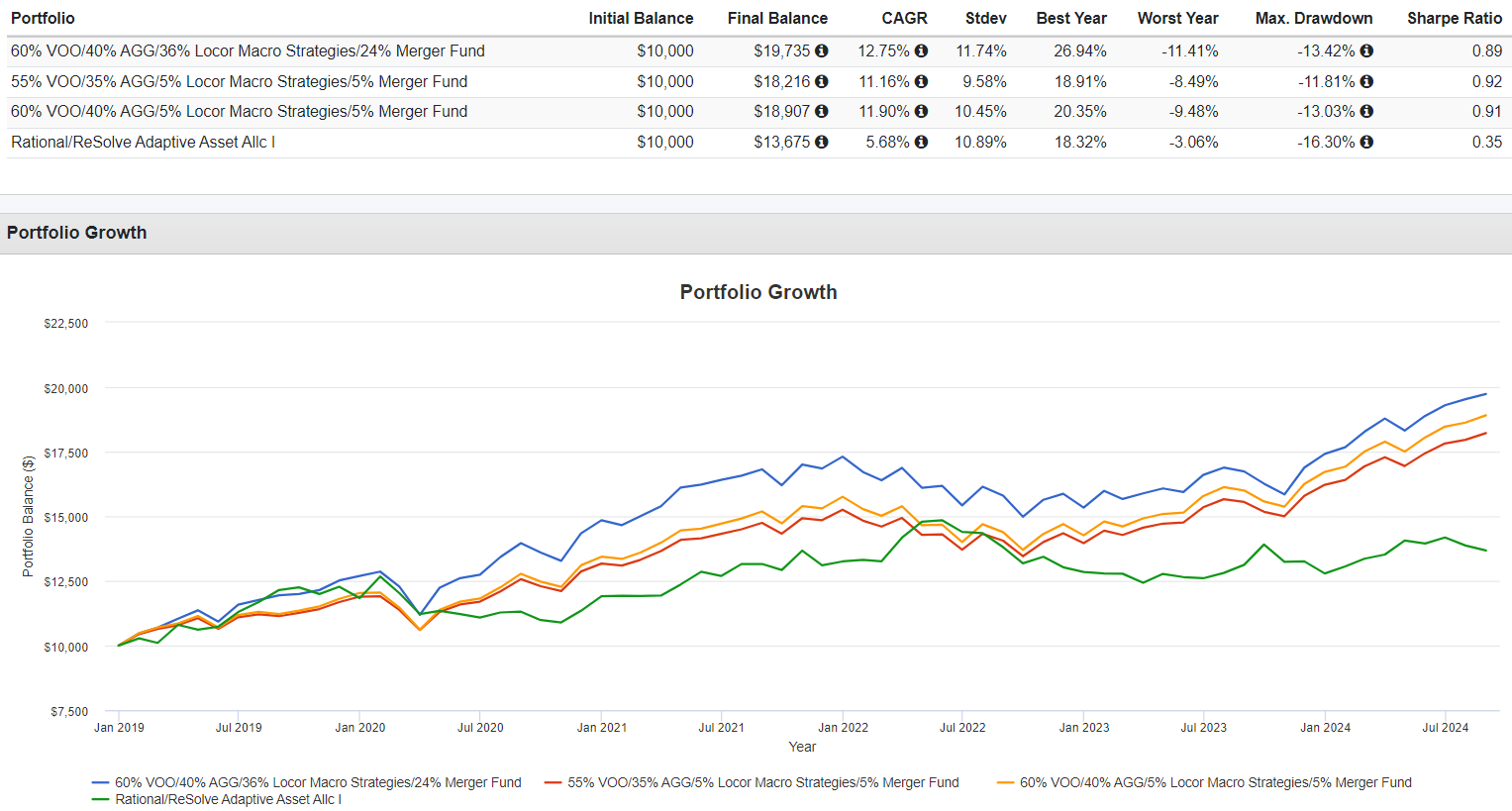Click info icon beside $18,216 final balance
The width and height of the screenshot is (1512, 811).
[x=822, y=81]
